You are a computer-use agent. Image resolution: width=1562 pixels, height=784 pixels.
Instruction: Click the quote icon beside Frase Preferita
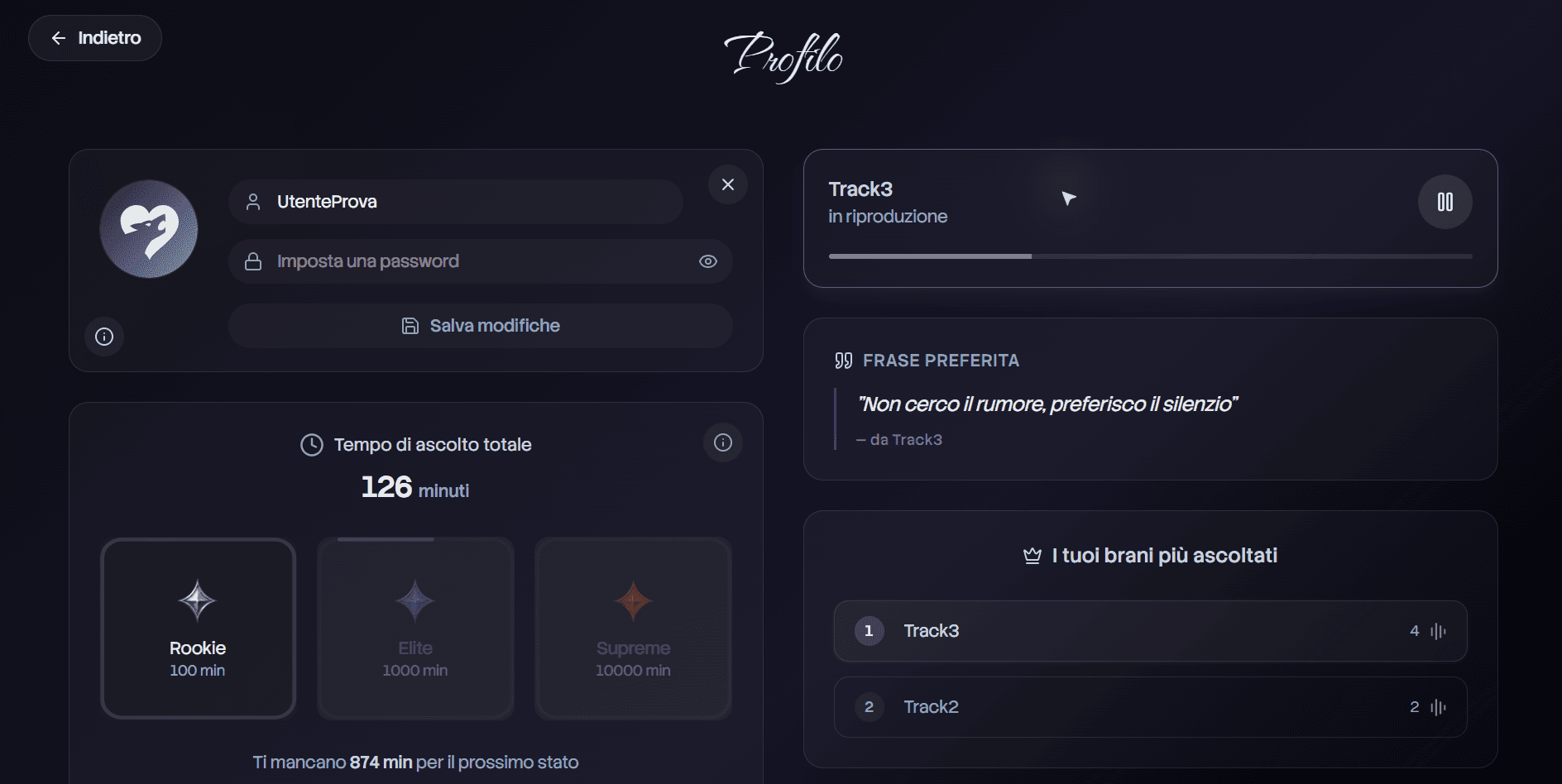[x=843, y=361]
